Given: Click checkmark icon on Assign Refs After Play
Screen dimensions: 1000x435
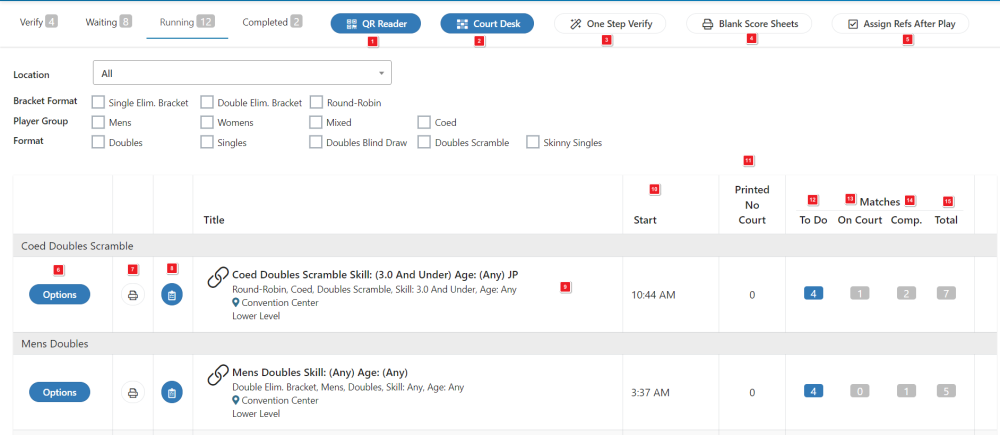Looking at the screenshot, I should tap(853, 24).
